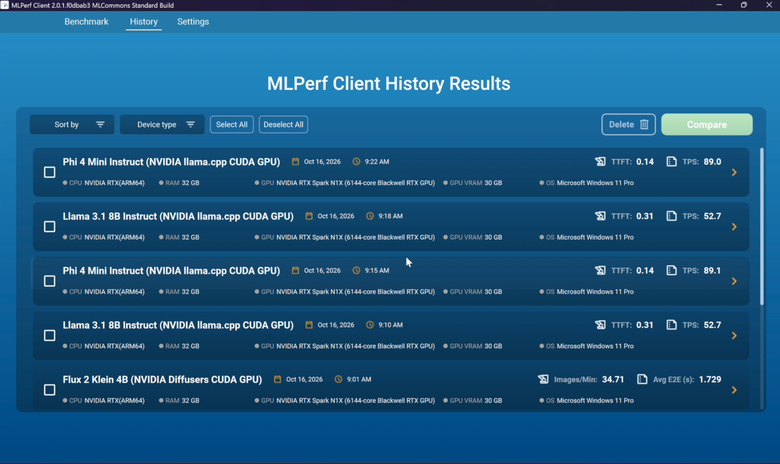Click the TTFT icon in Llama 9:18 AM row

(600, 216)
